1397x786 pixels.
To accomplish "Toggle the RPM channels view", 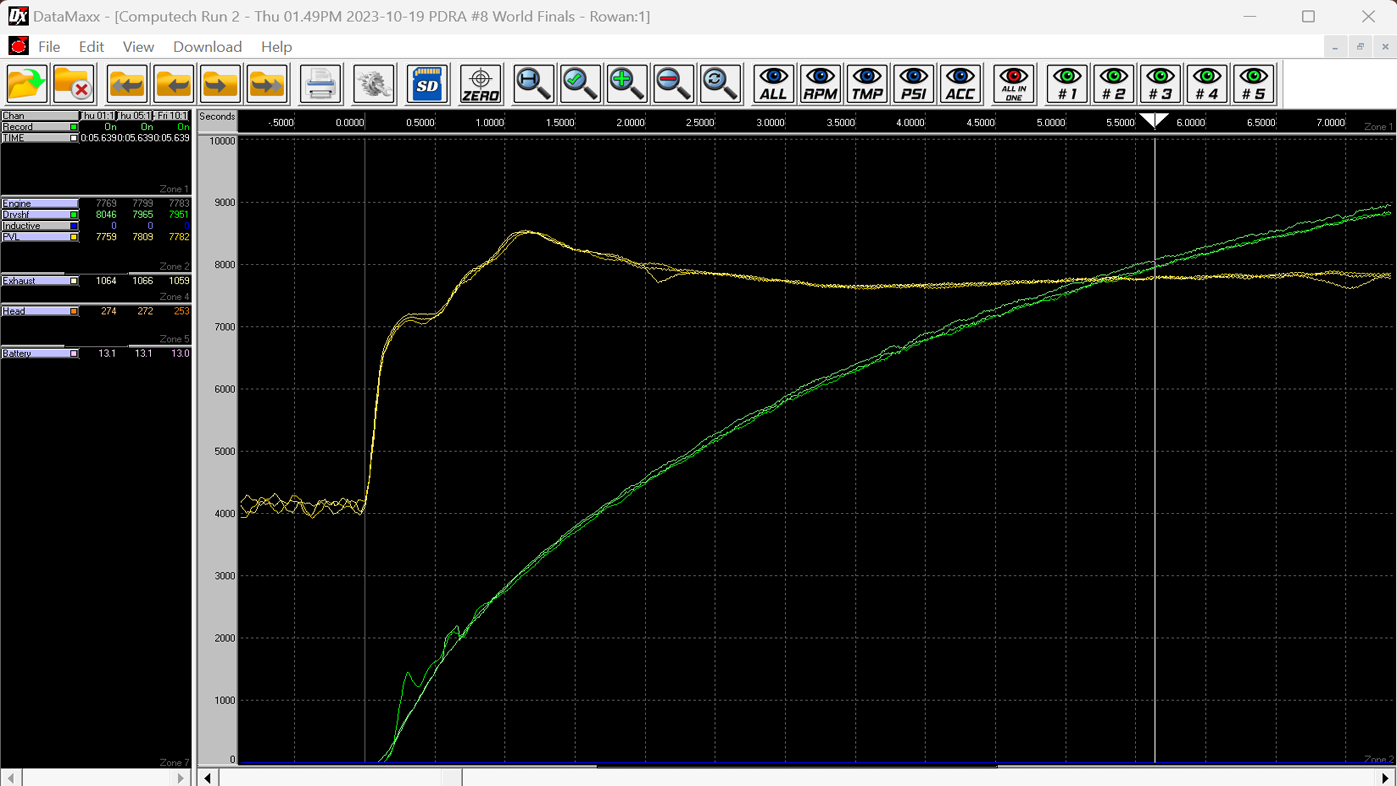I will pos(819,84).
